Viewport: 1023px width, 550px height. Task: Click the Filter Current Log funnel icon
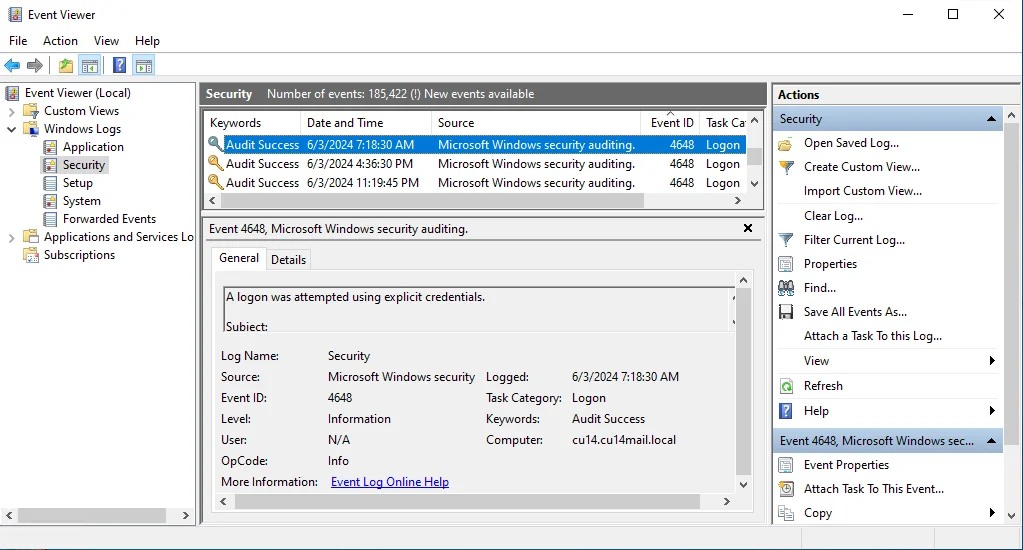[786, 240]
